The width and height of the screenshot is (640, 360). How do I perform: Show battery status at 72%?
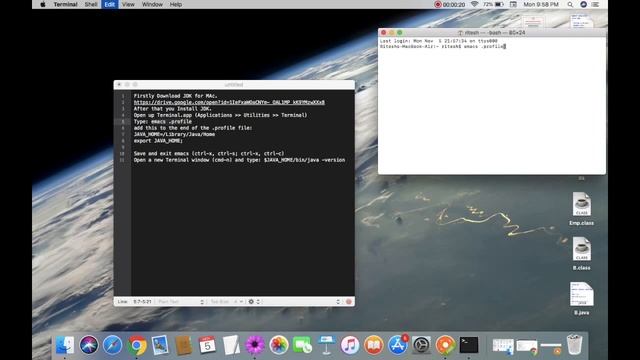(493, 4)
